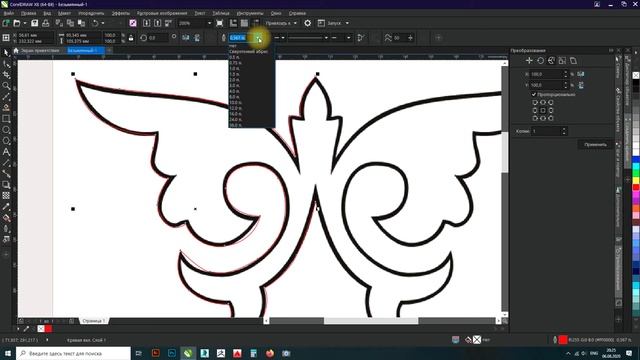This screenshot has width=640, height=360.
Task: Select the Crop tool
Action: tap(6, 75)
